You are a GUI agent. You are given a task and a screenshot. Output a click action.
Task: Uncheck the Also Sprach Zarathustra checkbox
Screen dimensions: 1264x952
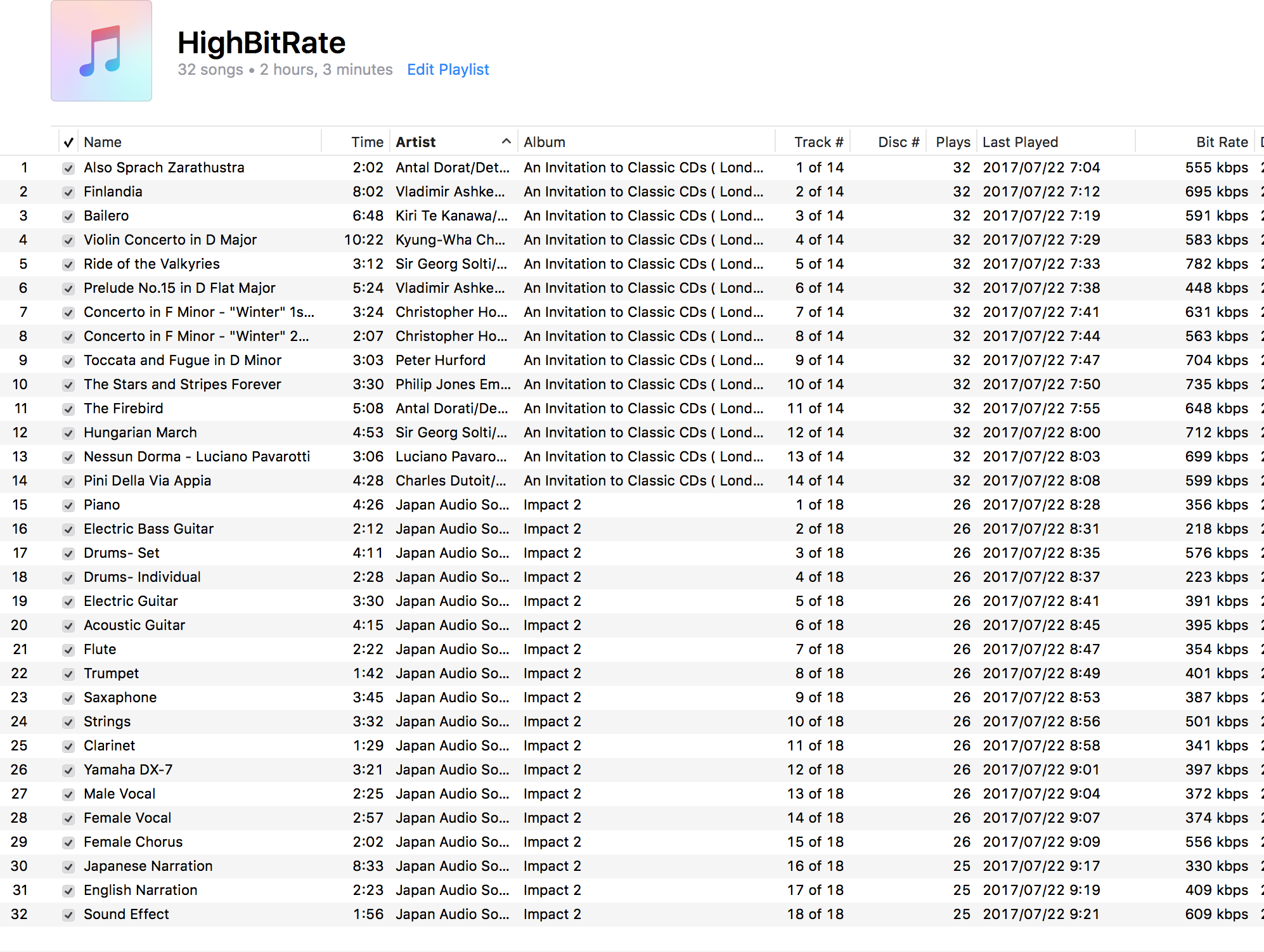tap(68, 169)
